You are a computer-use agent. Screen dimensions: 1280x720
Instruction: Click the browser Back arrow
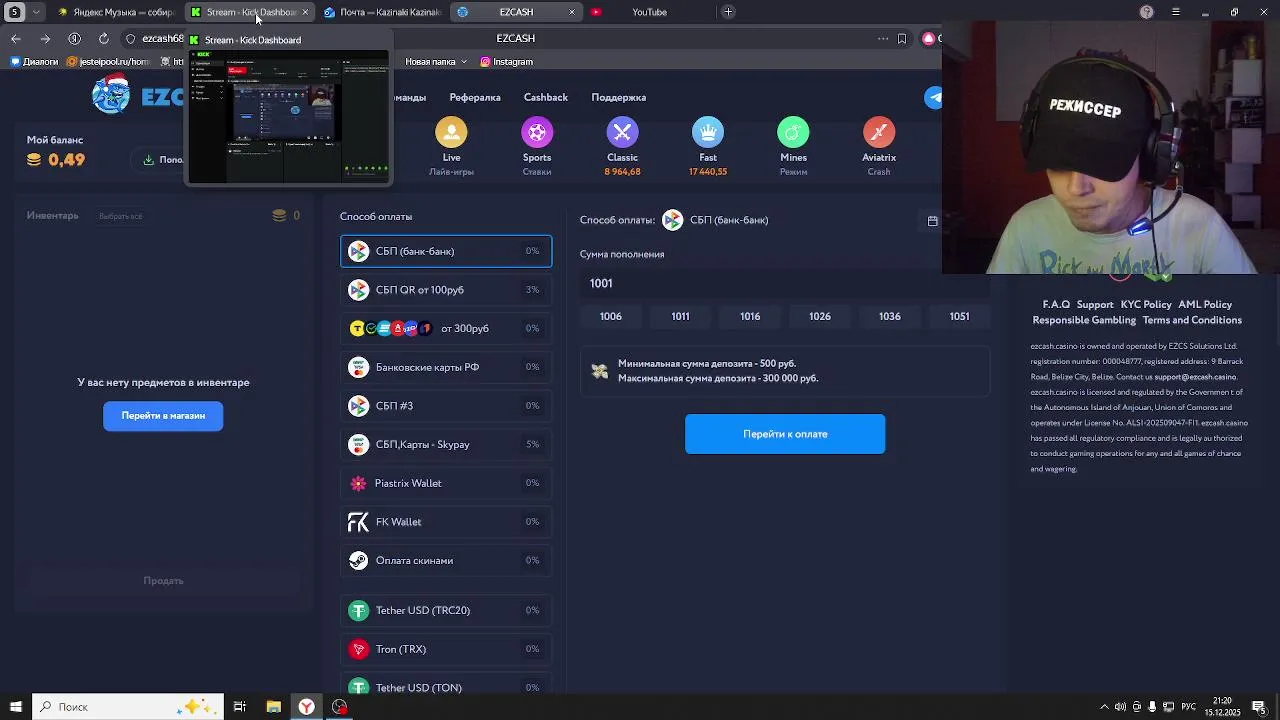16,38
